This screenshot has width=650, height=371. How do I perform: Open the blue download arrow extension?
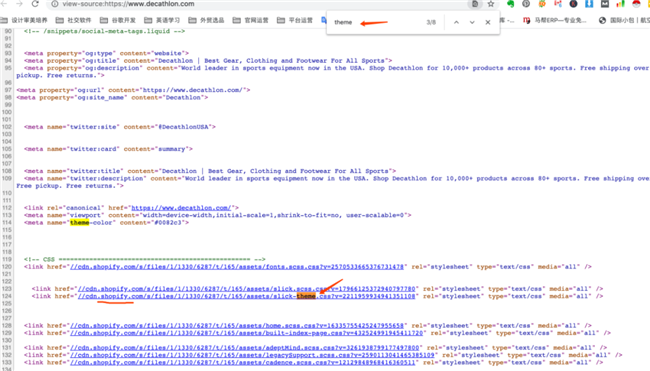click(x=589, y=4)
